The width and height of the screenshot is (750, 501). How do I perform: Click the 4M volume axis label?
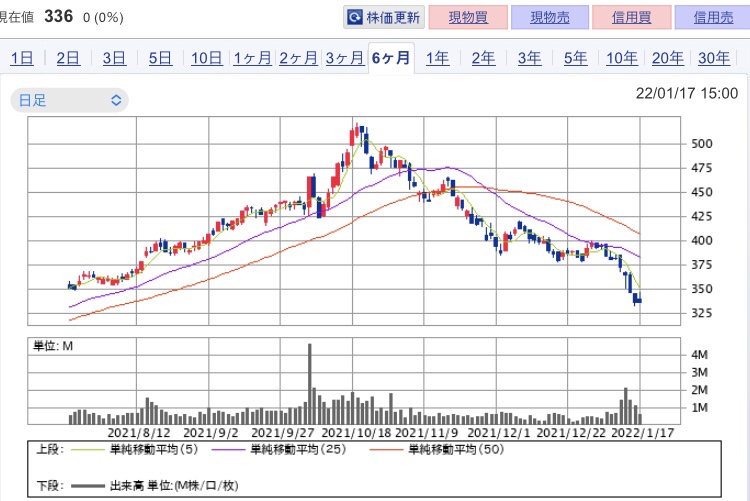click(x=699, y=355)
